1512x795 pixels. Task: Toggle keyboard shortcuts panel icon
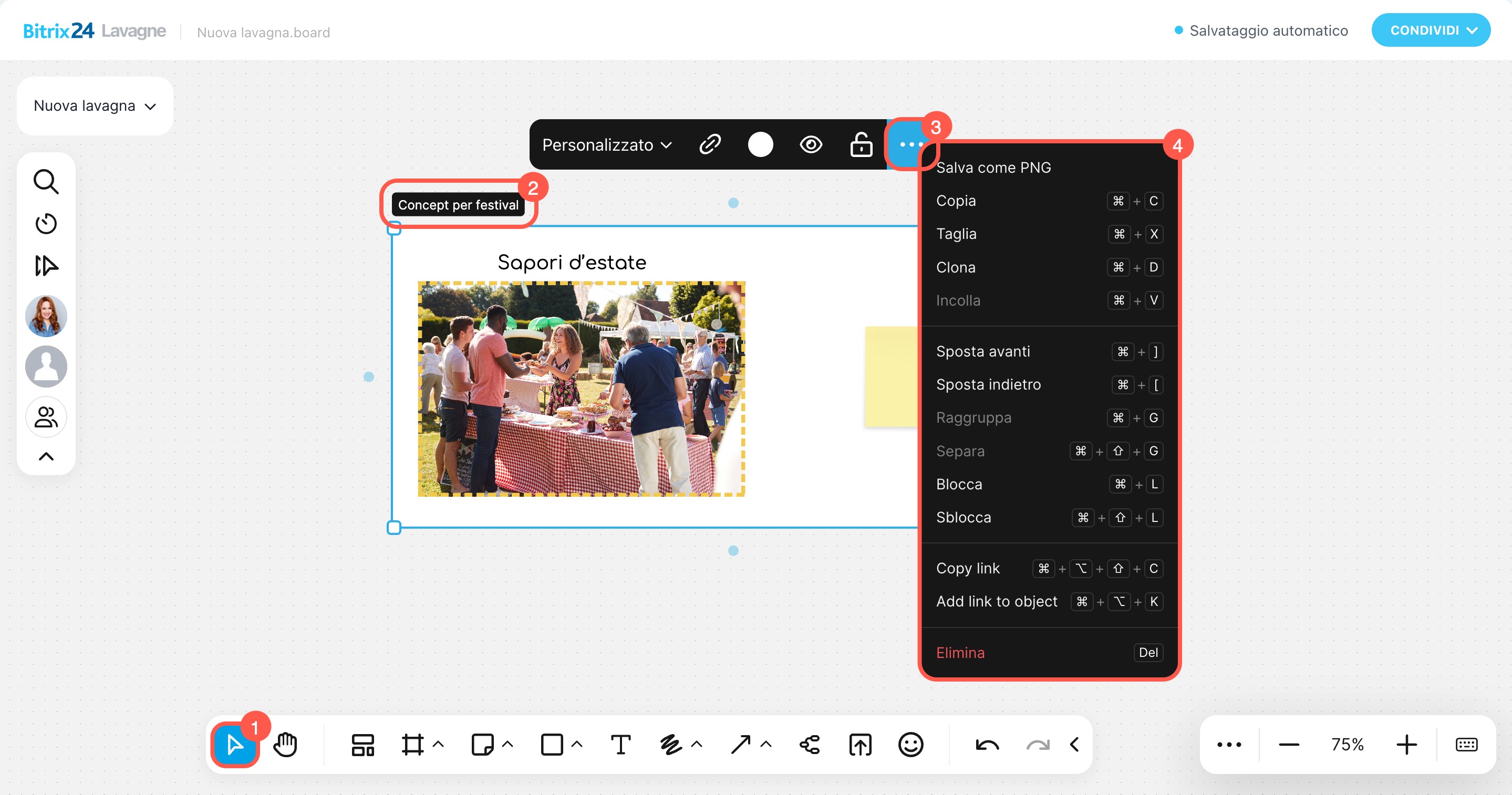click(1466, 745)
